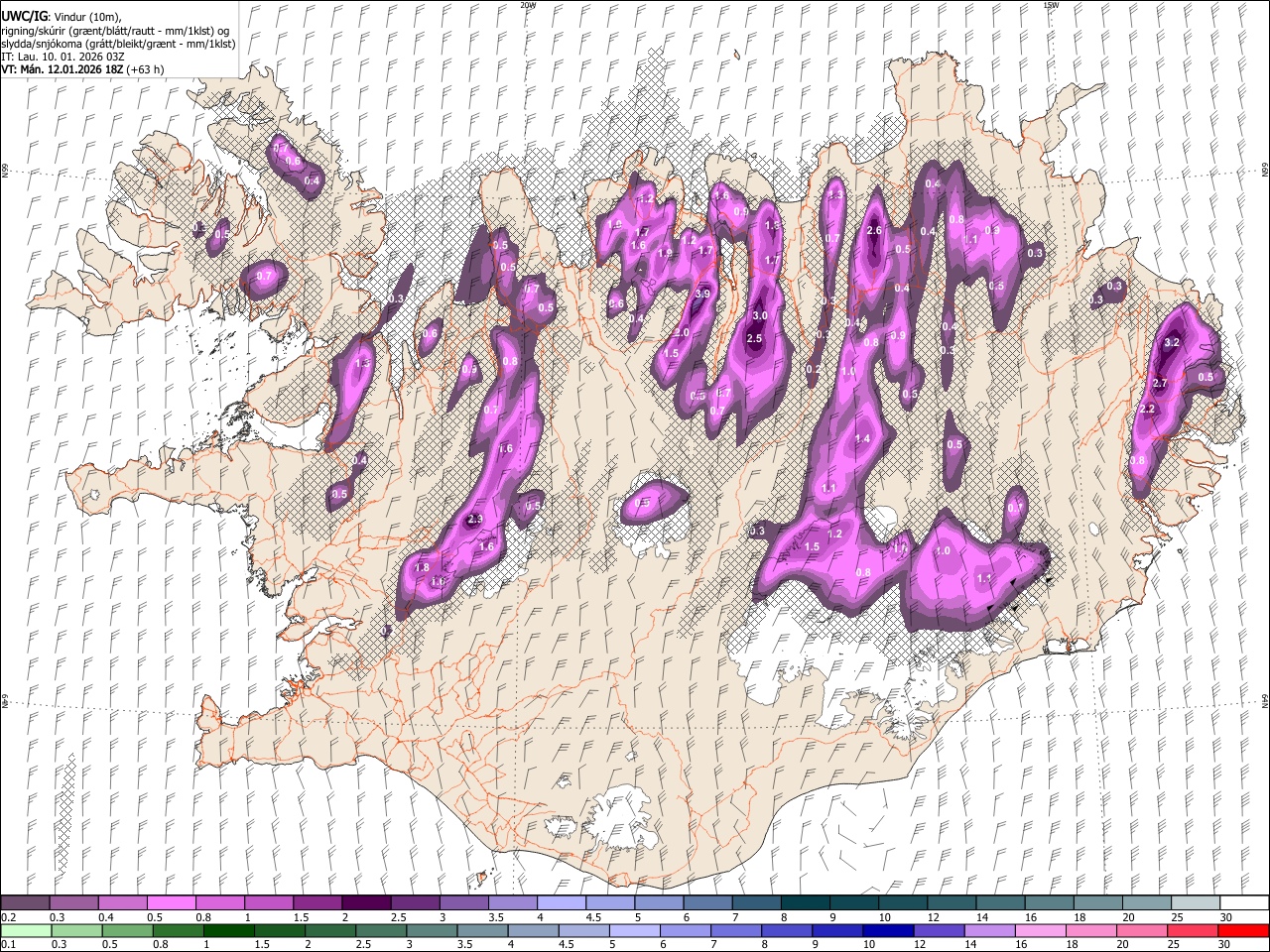Click the UWC/IG title label

click(23, 17)
